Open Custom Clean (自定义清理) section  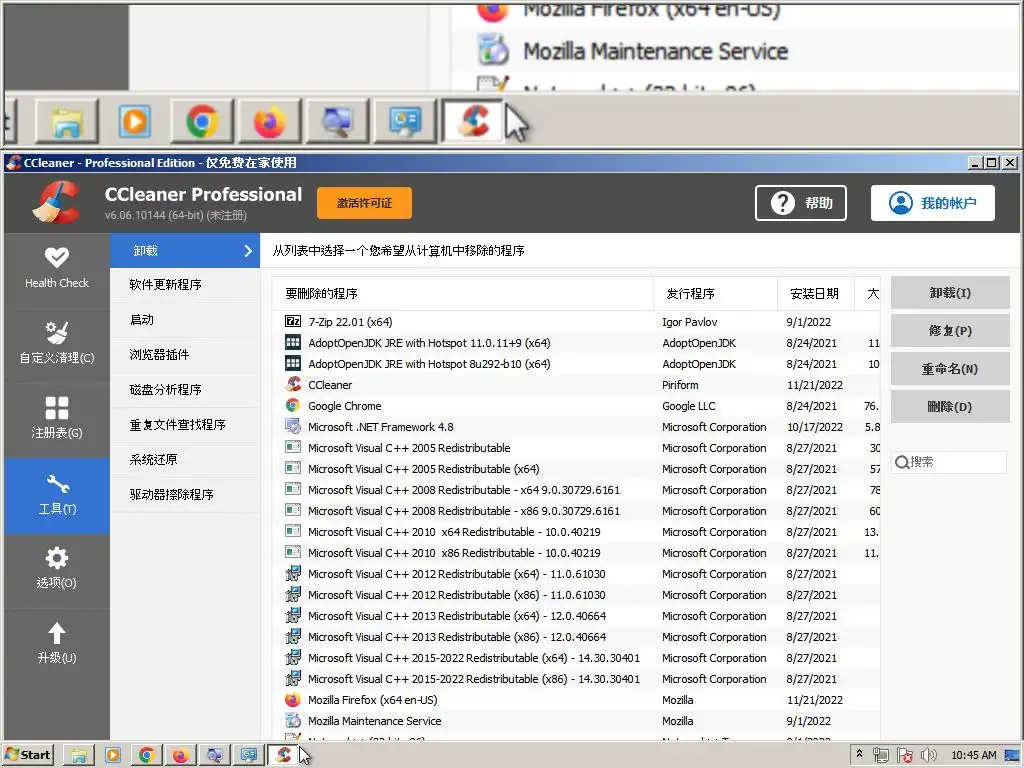tap(57, 344)
